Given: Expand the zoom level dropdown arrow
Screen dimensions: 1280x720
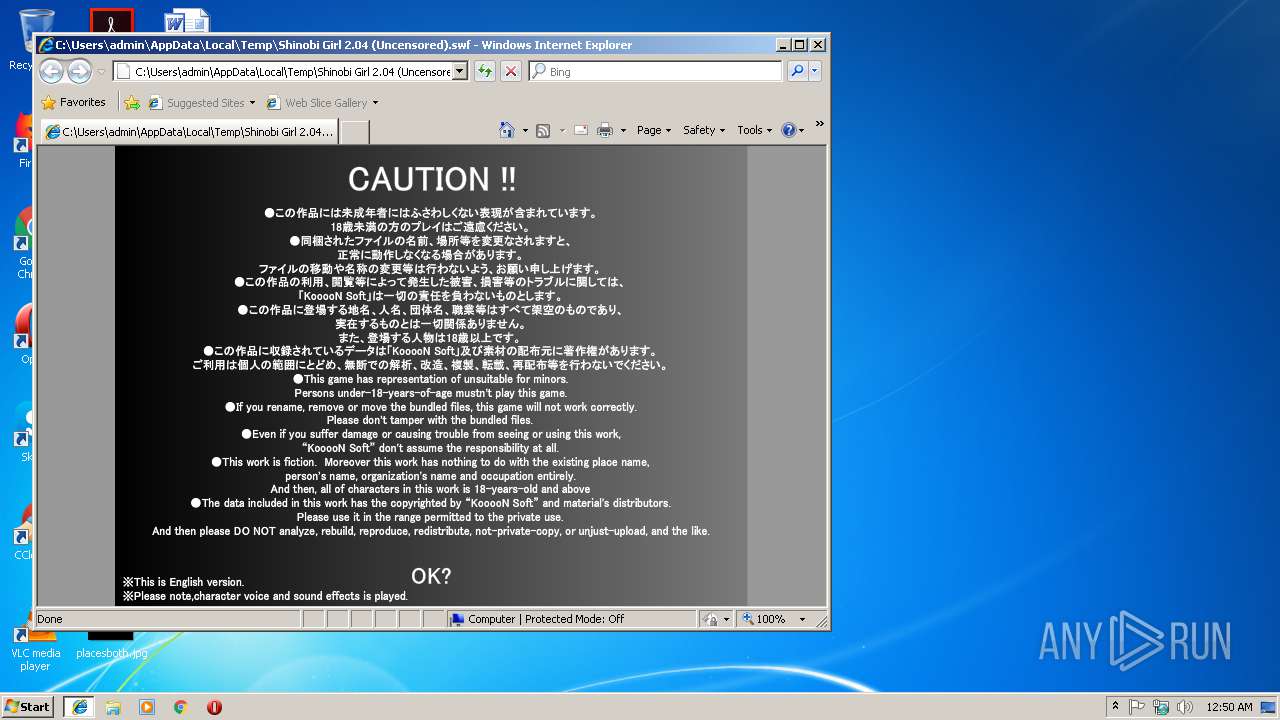Looking at the screenshot, I should [802, 619].
